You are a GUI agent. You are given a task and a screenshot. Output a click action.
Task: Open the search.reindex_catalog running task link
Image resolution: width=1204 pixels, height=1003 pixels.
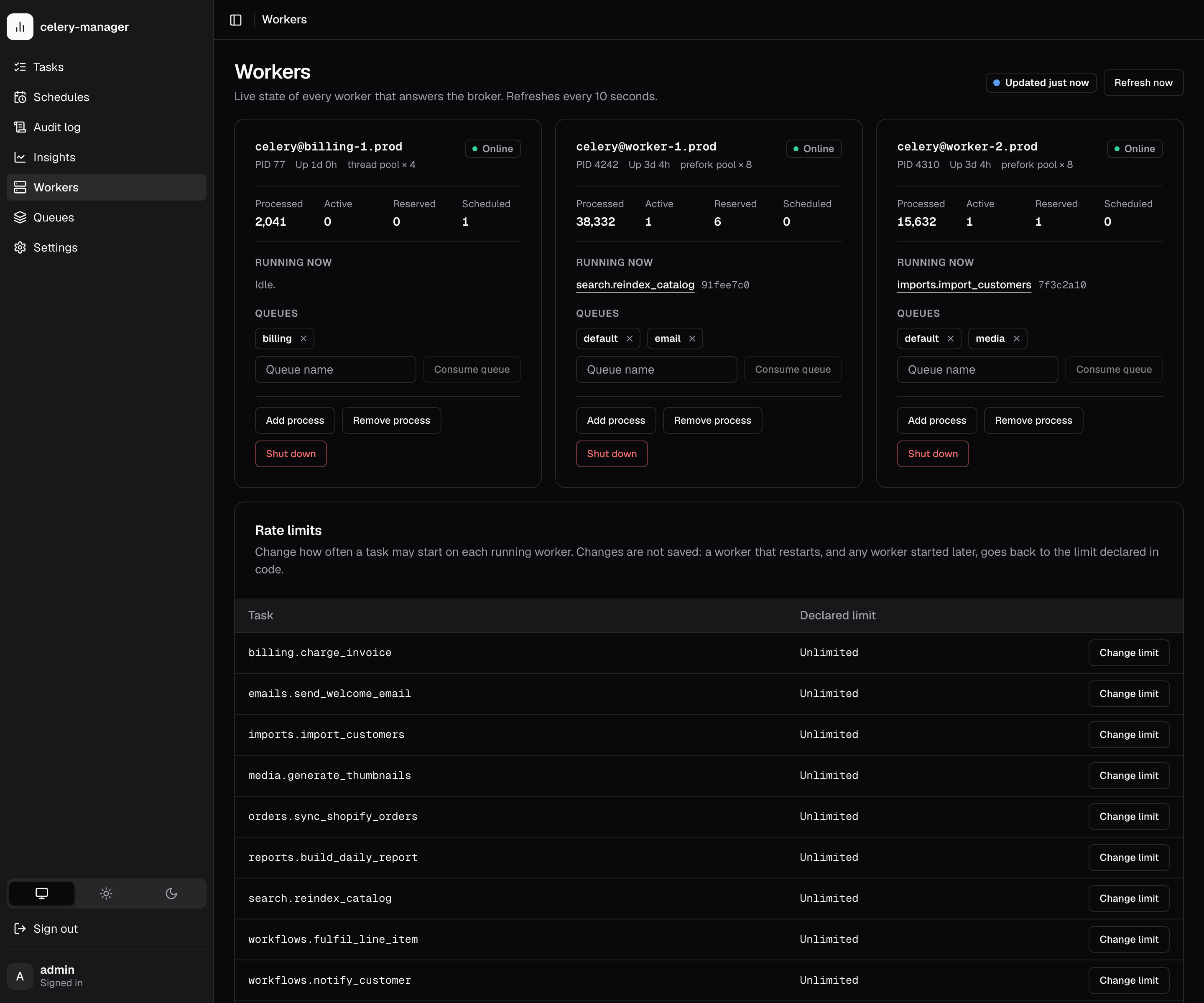coord(635,285)
